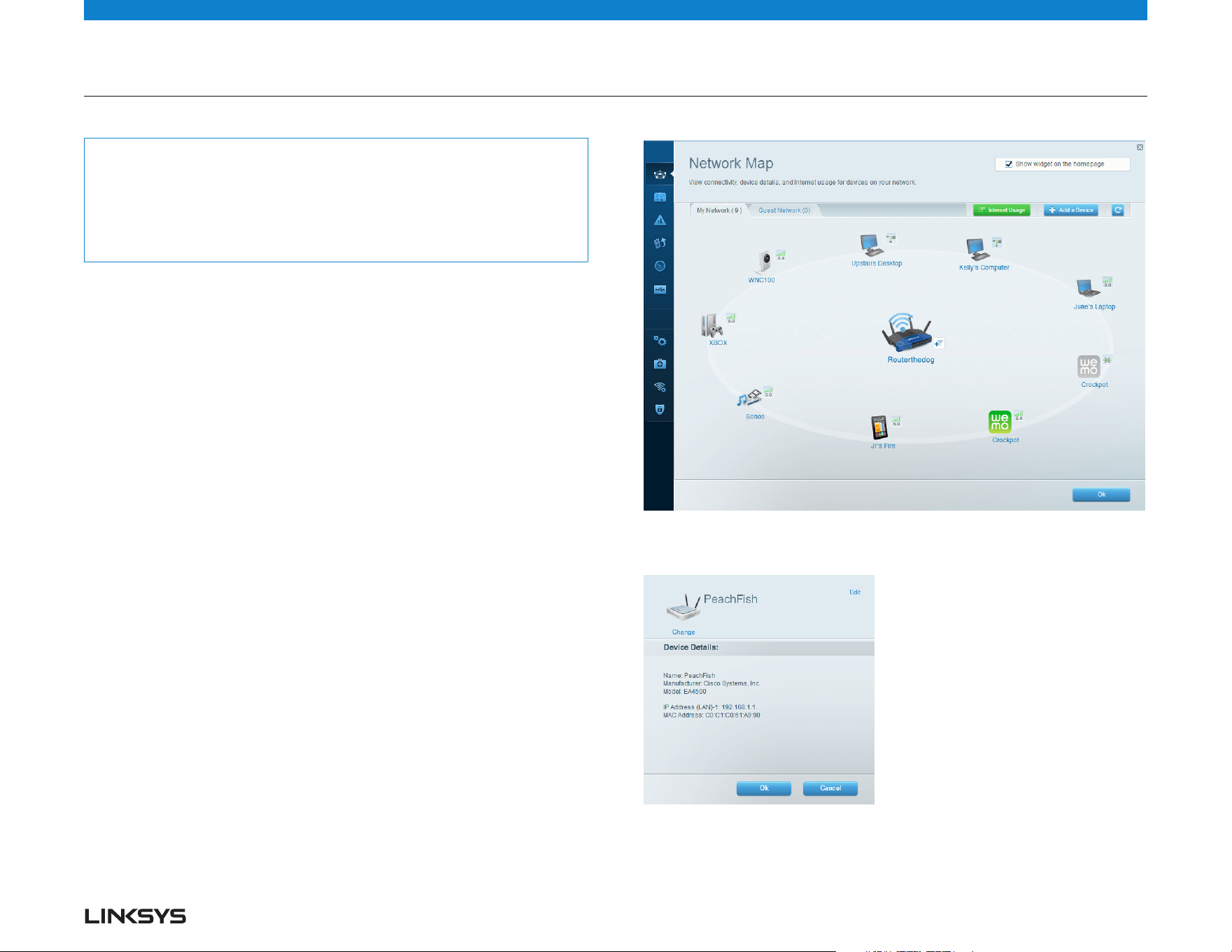Screen dimensions: 1232x952
Task: Select the Sonos music device
Action: (x=749, y=399)
